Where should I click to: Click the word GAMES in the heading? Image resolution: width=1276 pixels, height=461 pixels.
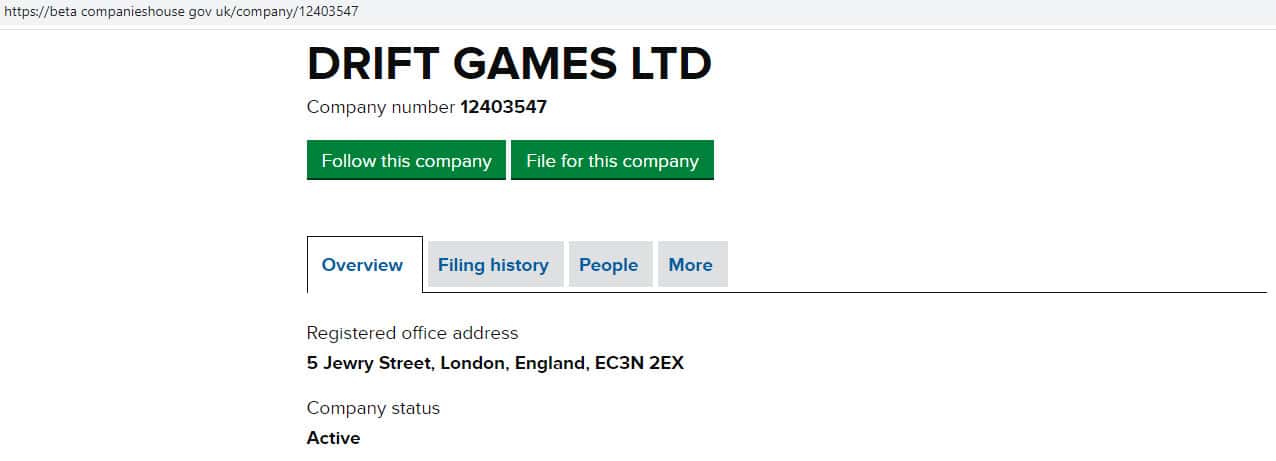pos(535,64)
